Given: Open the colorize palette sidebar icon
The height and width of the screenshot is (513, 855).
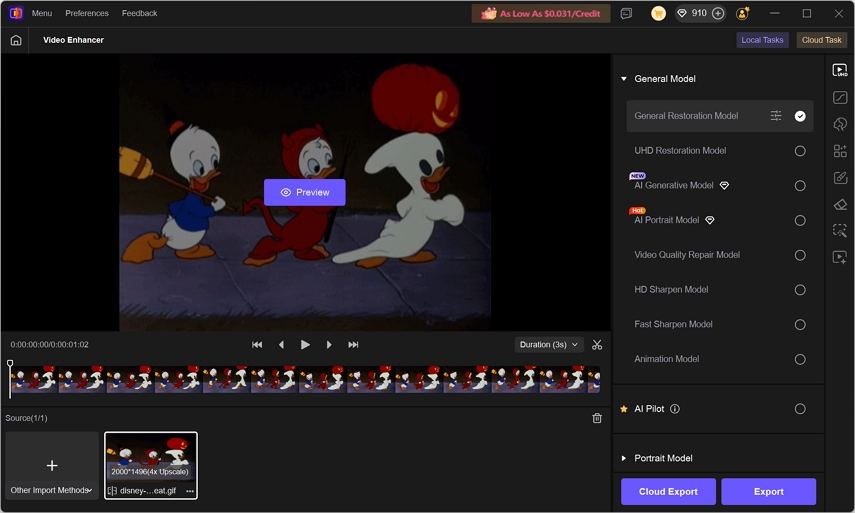Looking at the screenshot, I should tap(840, 124).
